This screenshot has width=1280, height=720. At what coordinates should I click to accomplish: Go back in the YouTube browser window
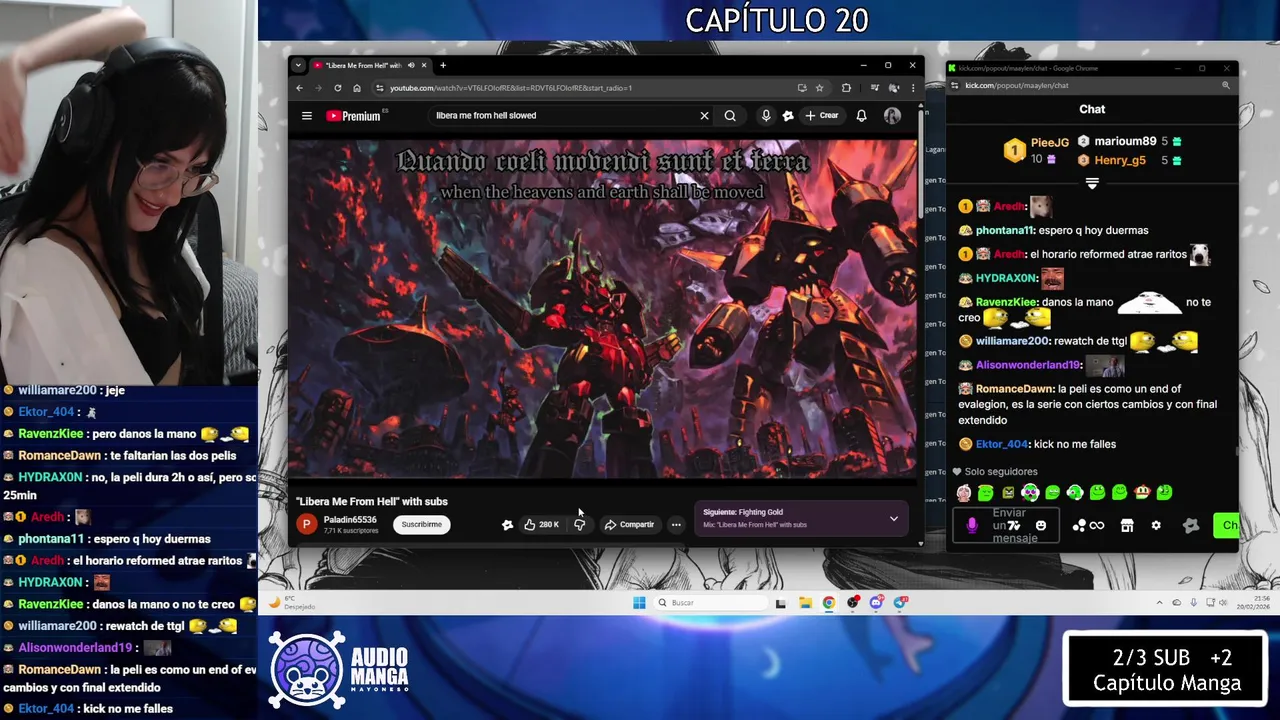[x=299, y=88]
